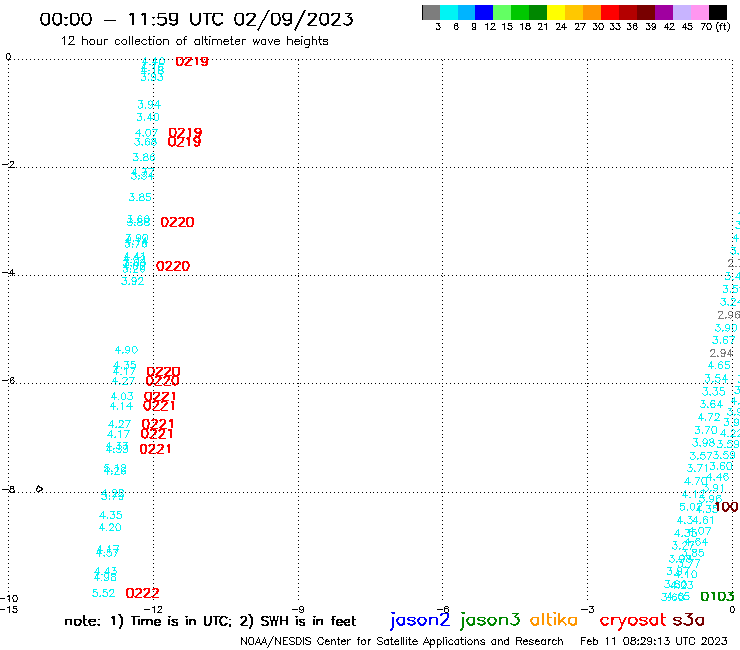Click the 'NOAA/NESDIS Center for Satellite Applications and Research' credit

pyautogui.click(x=402, y=642)
